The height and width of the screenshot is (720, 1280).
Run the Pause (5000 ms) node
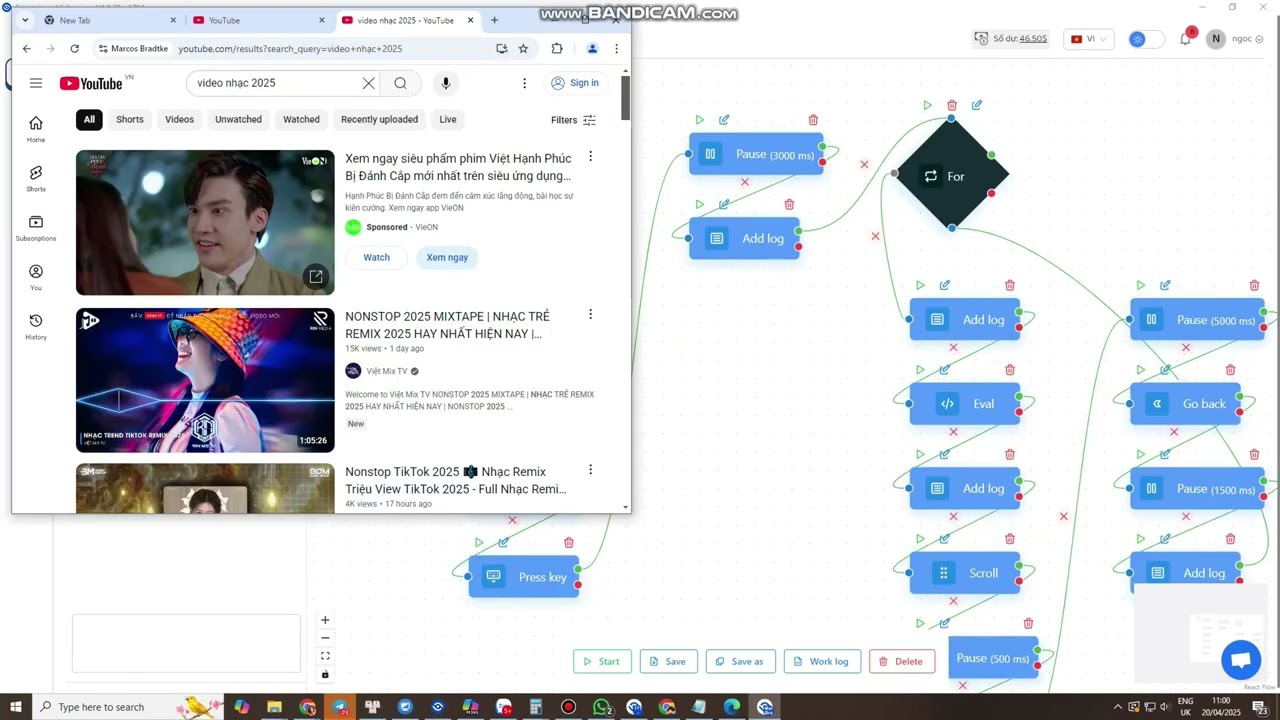point(1141,285)
